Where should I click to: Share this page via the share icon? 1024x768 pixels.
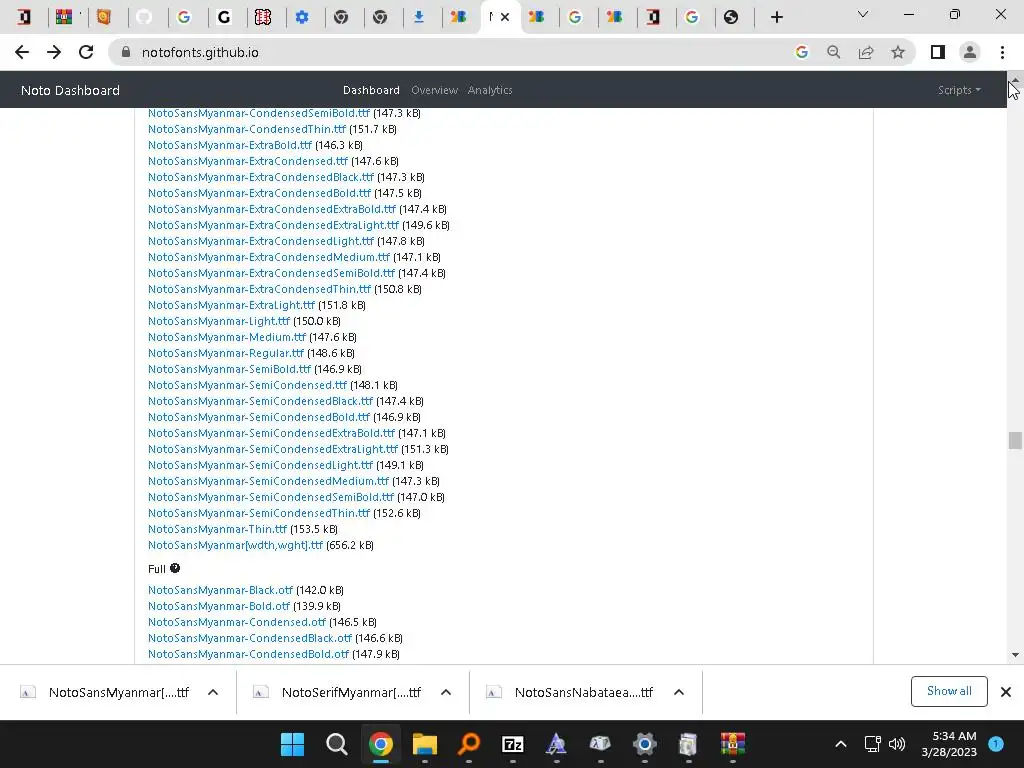pyautogui.click(x=866, y=52)
